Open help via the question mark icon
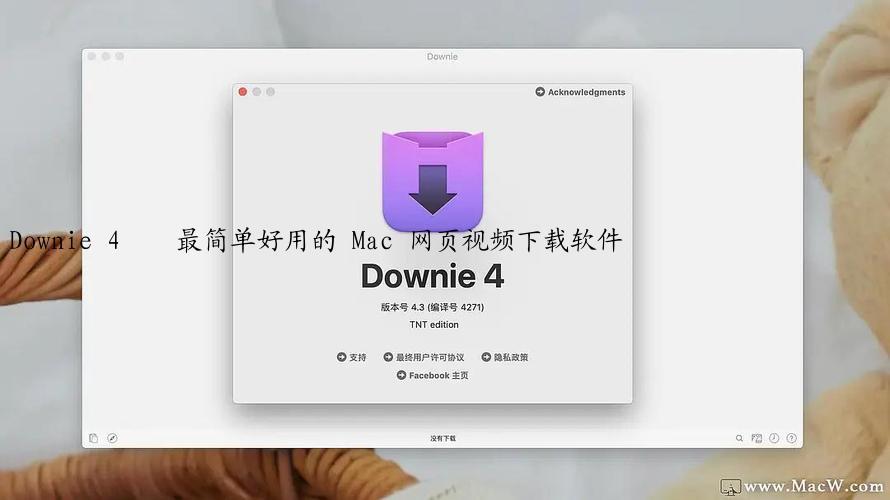The height and width of the screenshot is (500, 890). (x=792, y=438)
